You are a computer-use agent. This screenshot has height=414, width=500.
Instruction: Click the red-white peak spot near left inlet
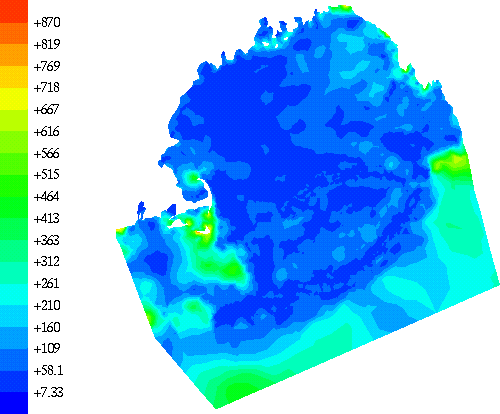pyautogui.click(x=204, y=230)
